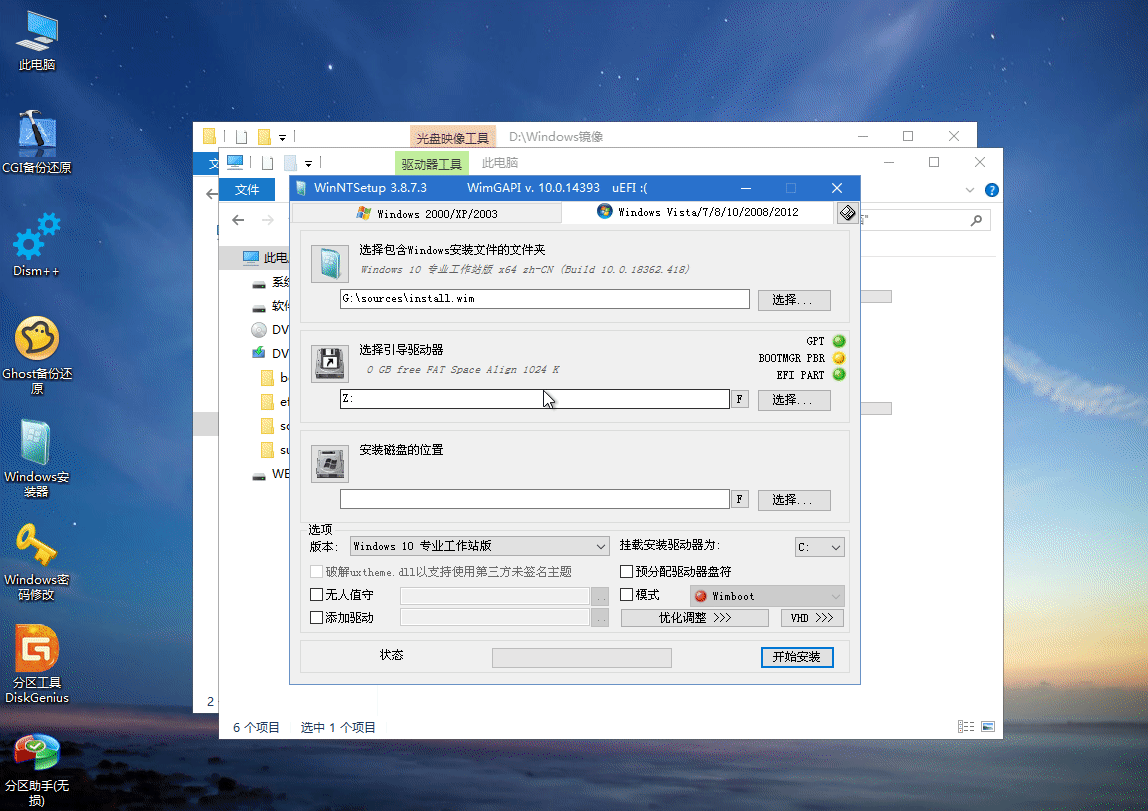
Task: Go back with Explorer back arrow
Action: point(238,220)
